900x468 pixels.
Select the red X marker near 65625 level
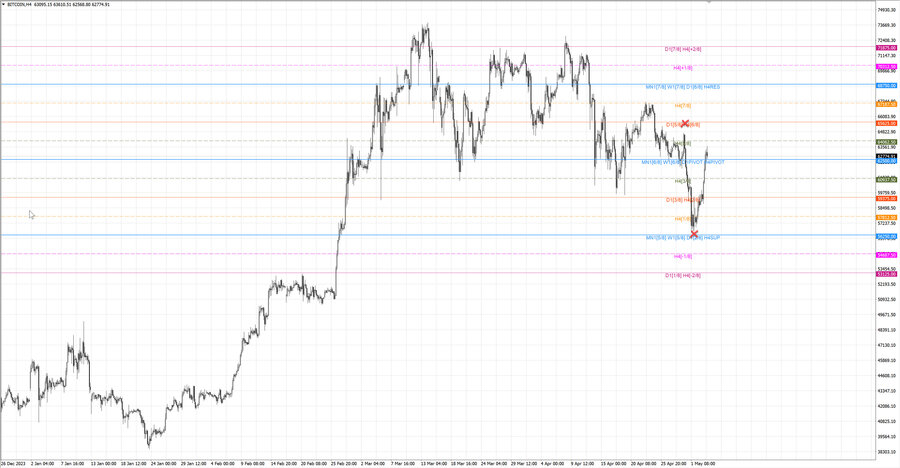pyautogui.click(x=685, y=123)
